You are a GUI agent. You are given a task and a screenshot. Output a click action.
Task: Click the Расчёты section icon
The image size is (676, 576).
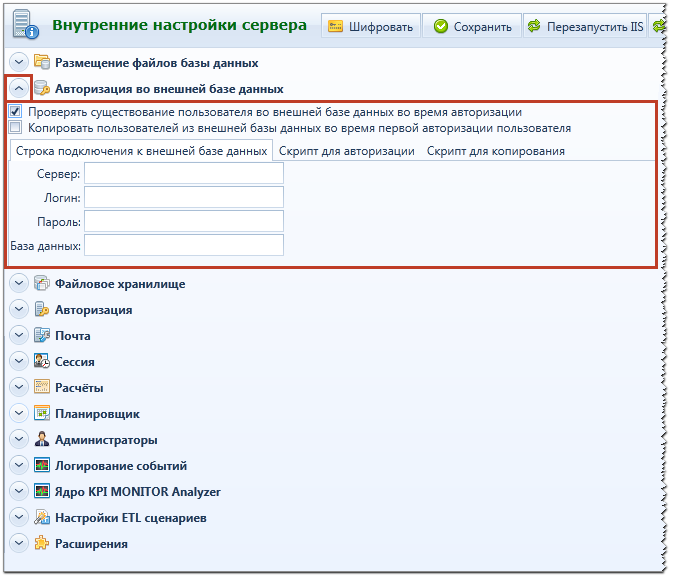[42, 387]
